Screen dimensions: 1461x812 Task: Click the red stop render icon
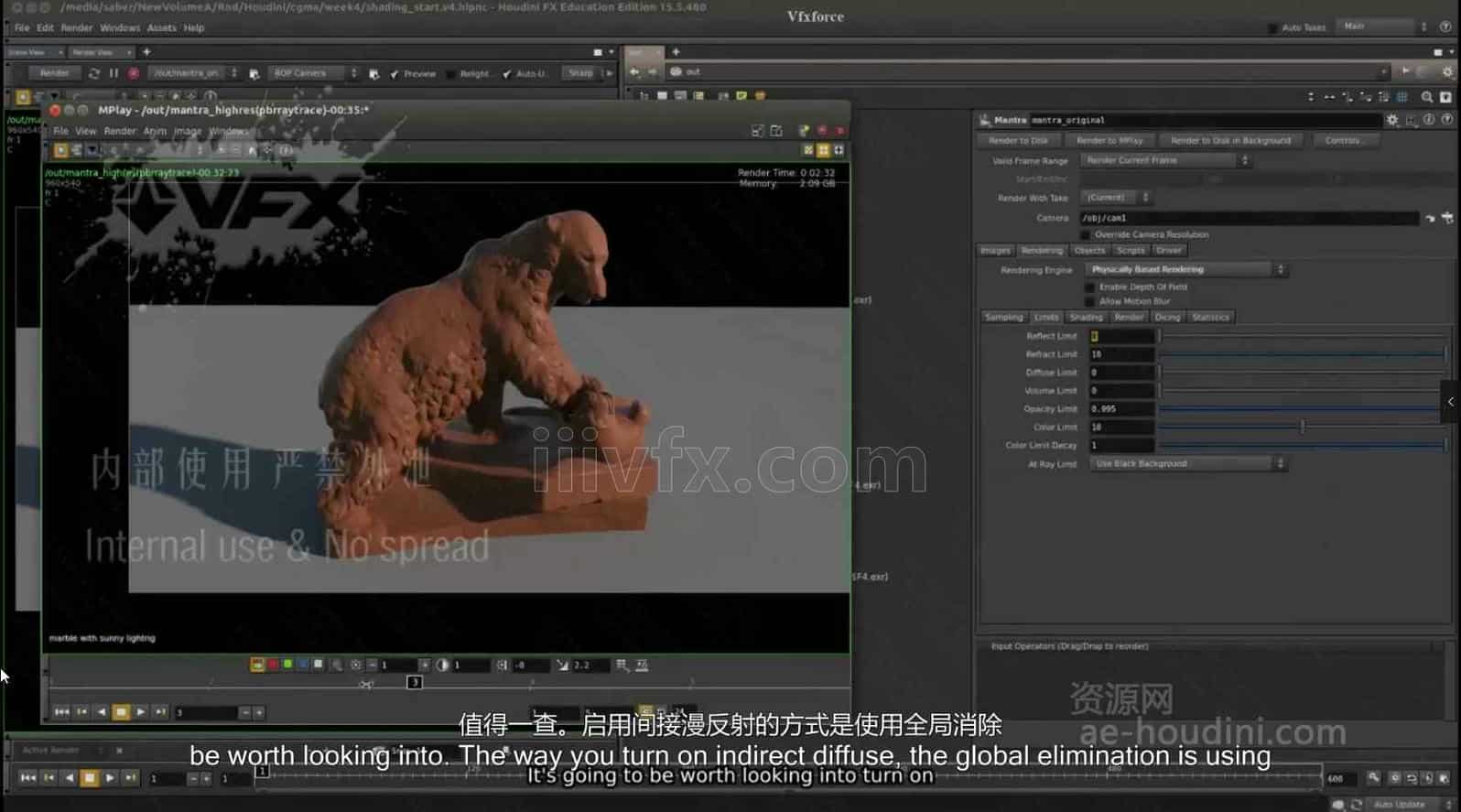pyautogui.click(x=134, y=73)
